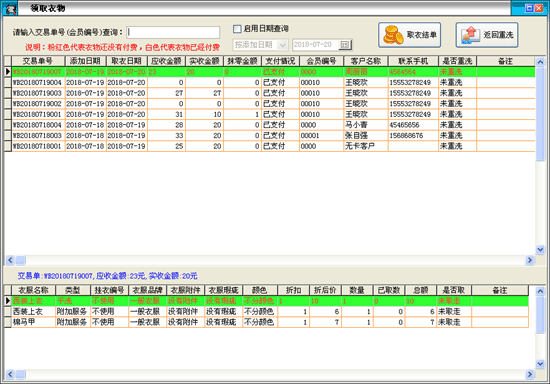This screenshot has height=384, width=550.
Task: Click right arrow of clothing horizontal scrollbar
Action: point(530,375)
